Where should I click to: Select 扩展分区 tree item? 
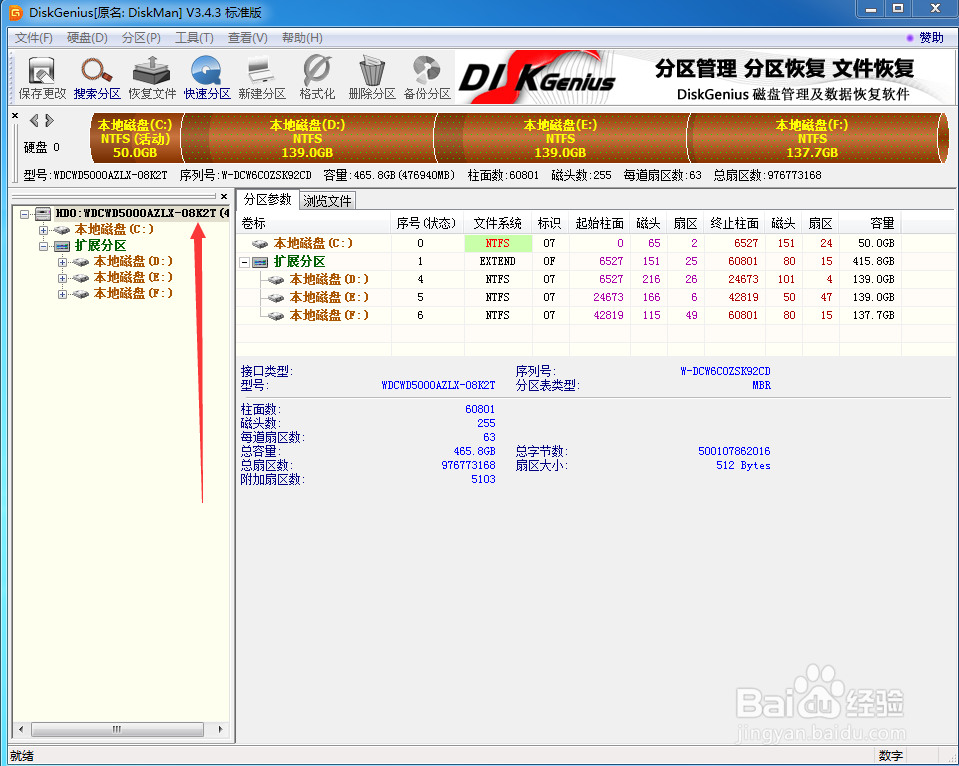(100, 246)
